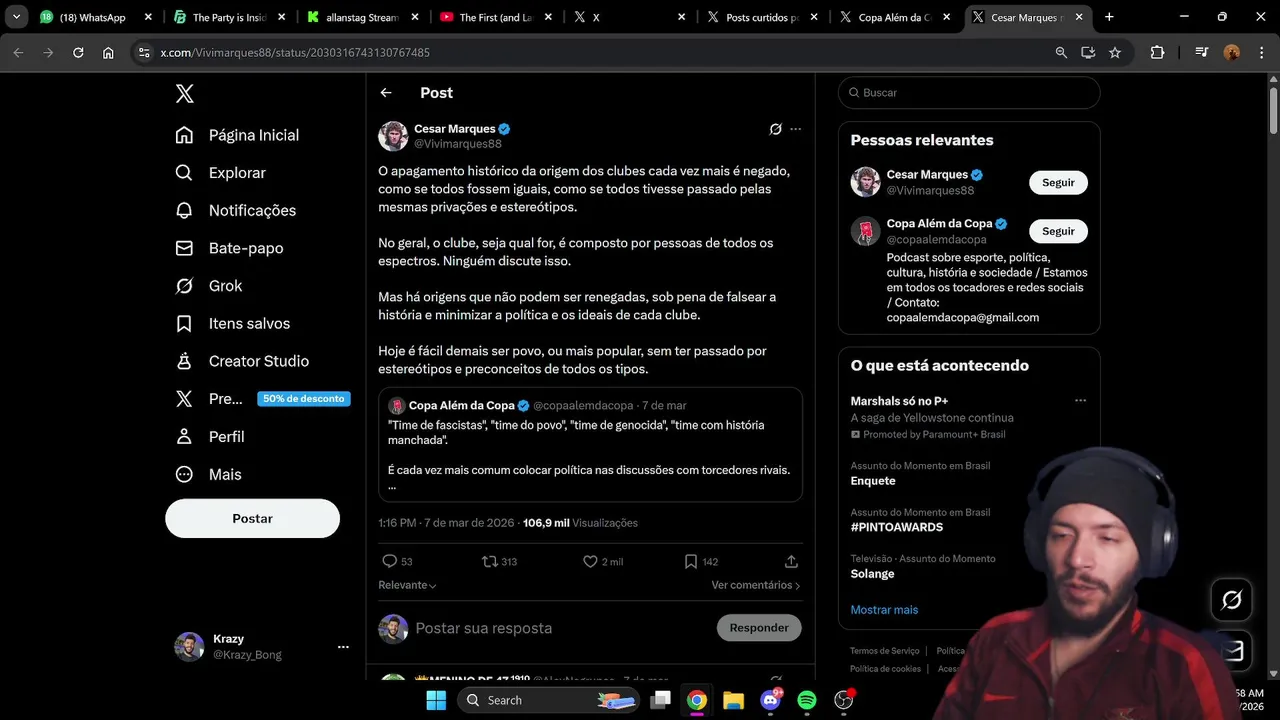The width and height of the screenshot is (1280, 720).
Task: Switch to The First (and Last) YouTube tab
Action: click(x=497, y=17)
